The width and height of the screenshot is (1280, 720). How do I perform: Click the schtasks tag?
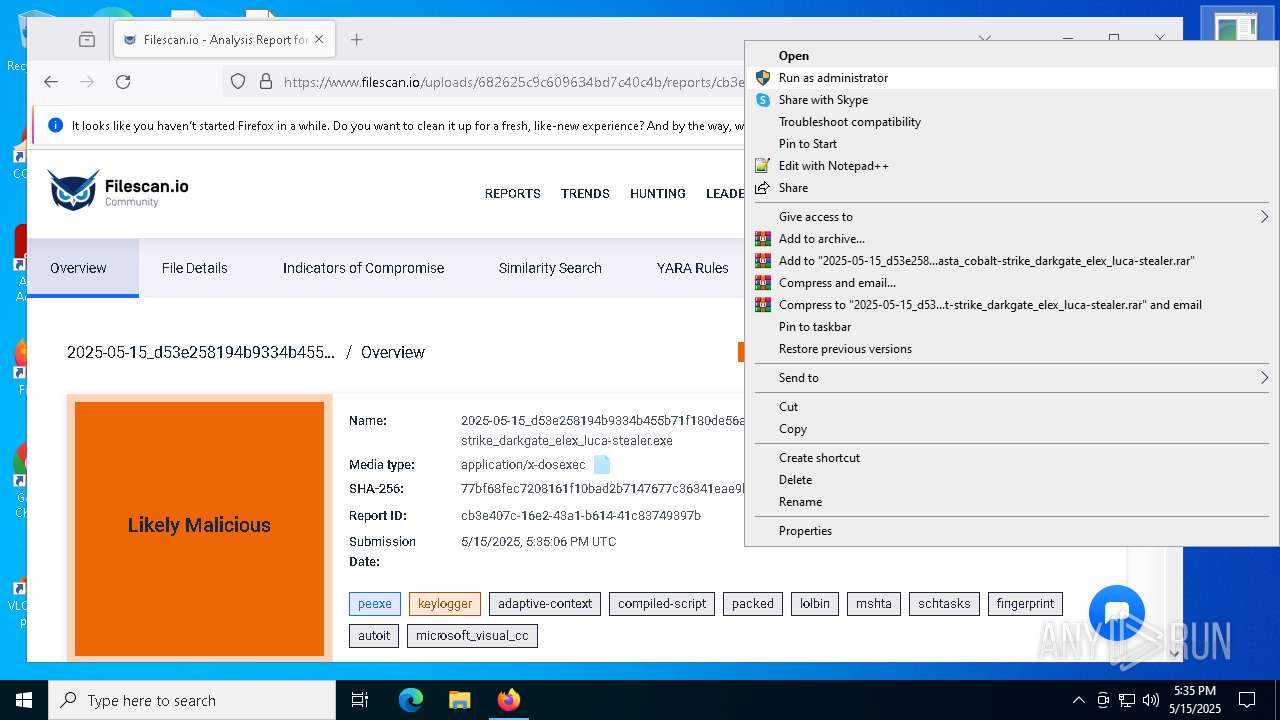tap(944, 604)
